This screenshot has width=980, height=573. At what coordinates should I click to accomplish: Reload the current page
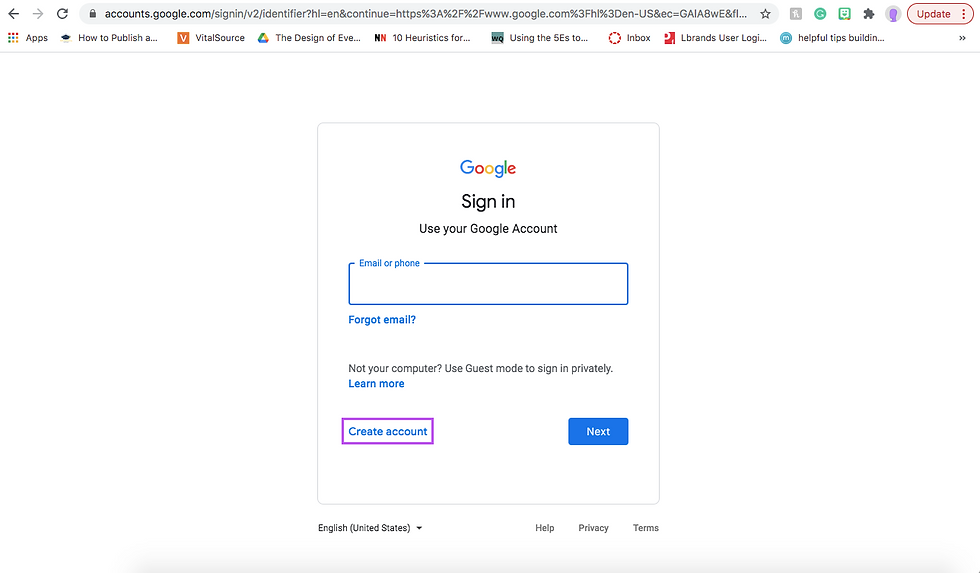click(63, 14)
